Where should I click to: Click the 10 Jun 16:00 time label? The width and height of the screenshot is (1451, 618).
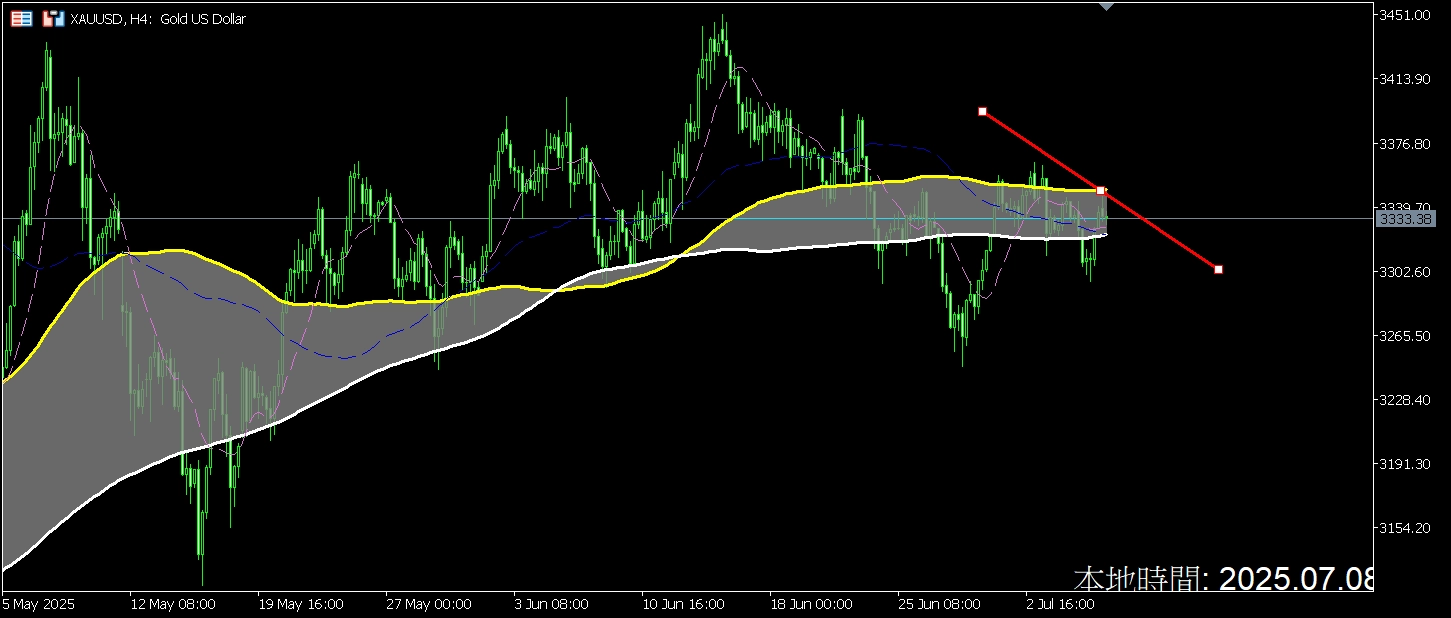pos(685,604)
